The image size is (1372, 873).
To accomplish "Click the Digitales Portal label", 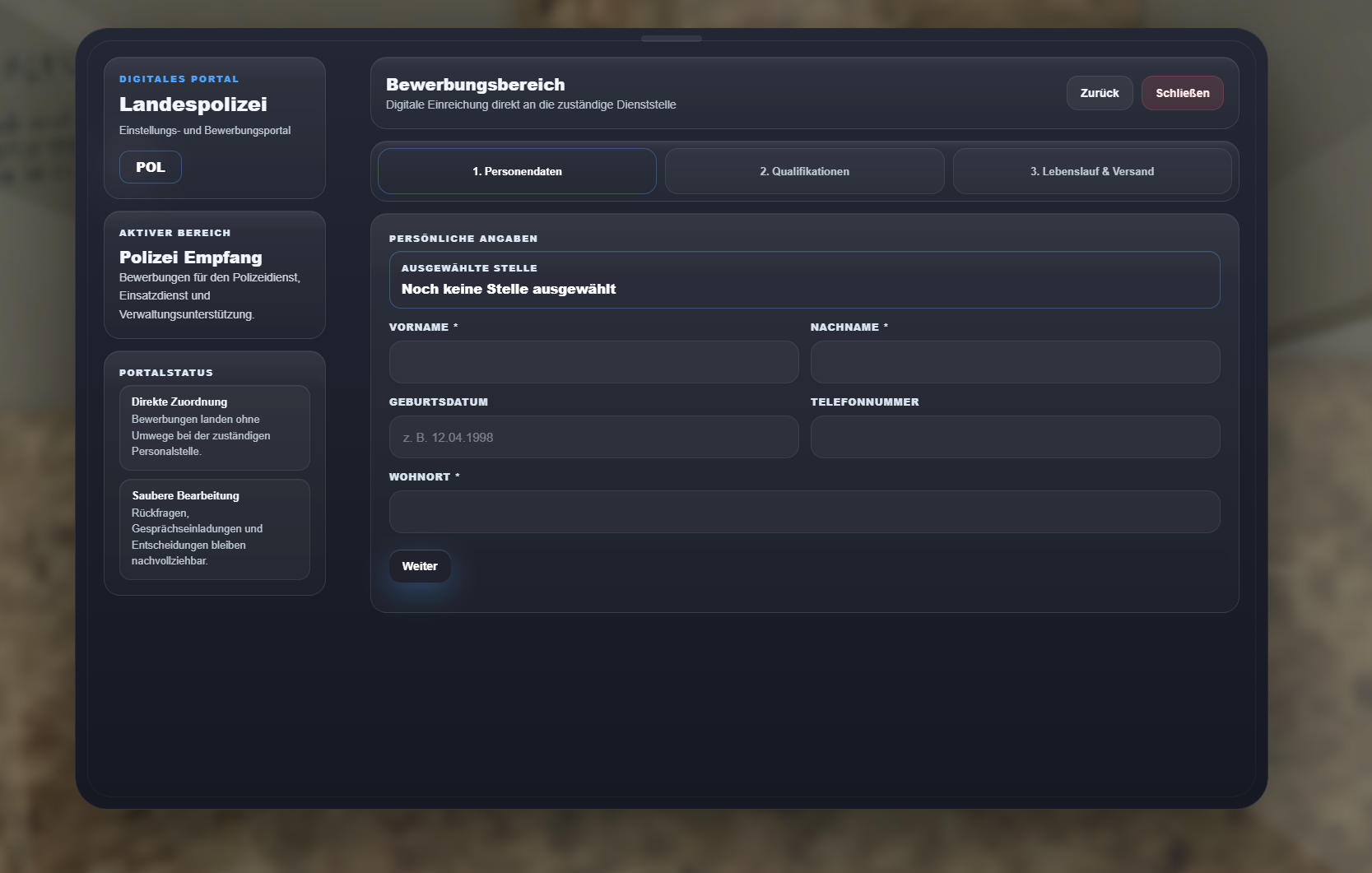I will [x=179, y=79].
